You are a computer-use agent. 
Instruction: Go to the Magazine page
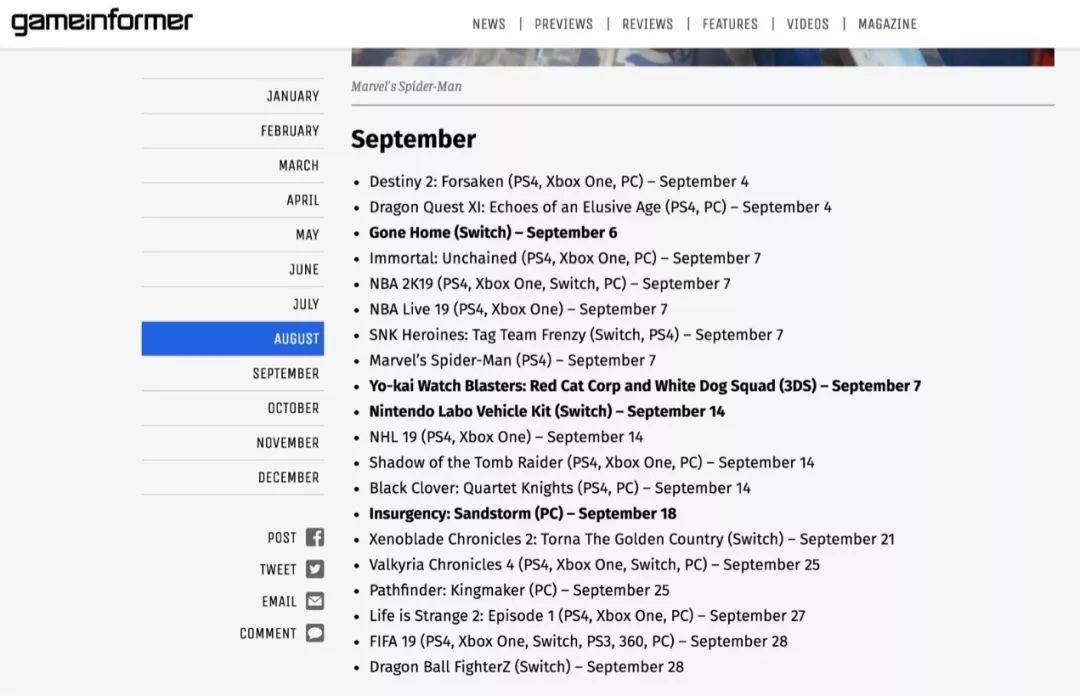pos(887,24)
